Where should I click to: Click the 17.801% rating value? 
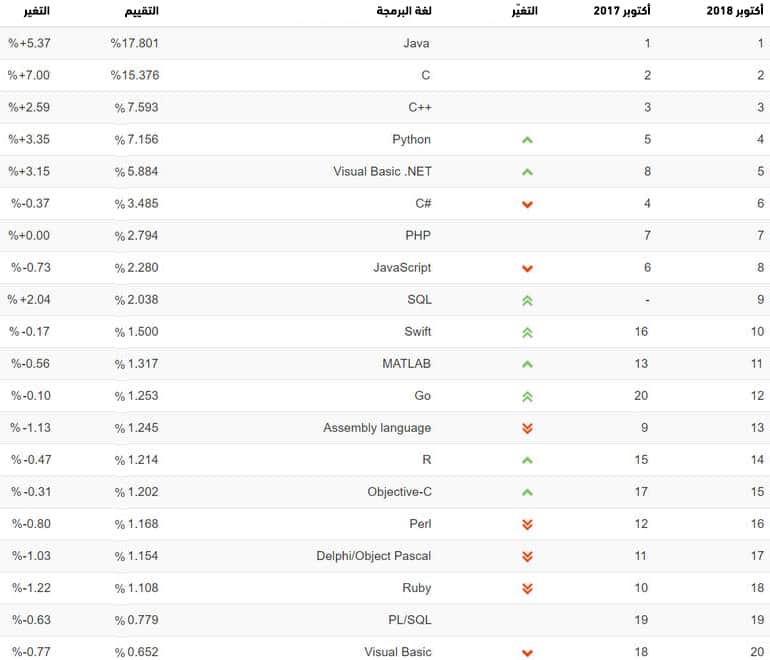135,44
